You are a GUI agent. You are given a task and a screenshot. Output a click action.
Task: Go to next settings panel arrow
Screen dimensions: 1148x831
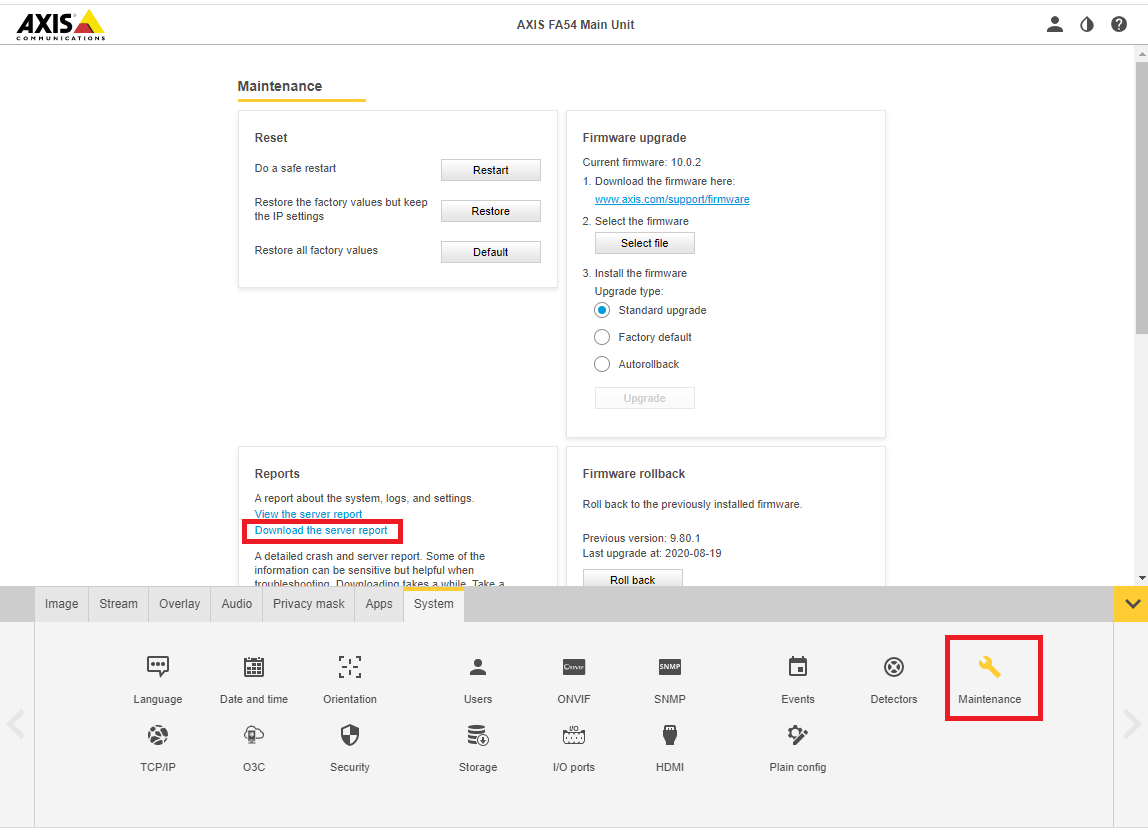1132,724
